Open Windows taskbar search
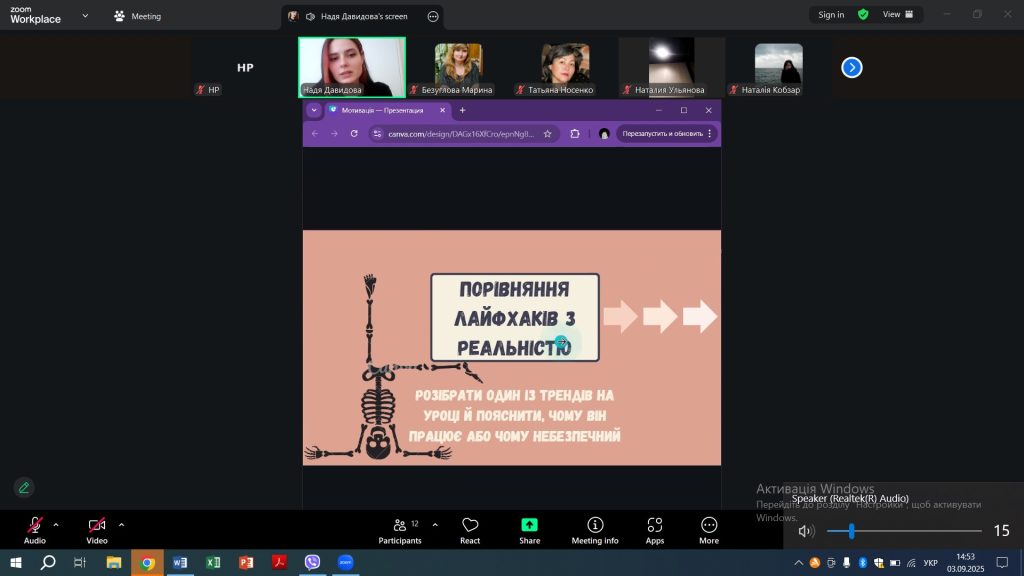This screenshot has width=1024, height=576. coord(48,562)
